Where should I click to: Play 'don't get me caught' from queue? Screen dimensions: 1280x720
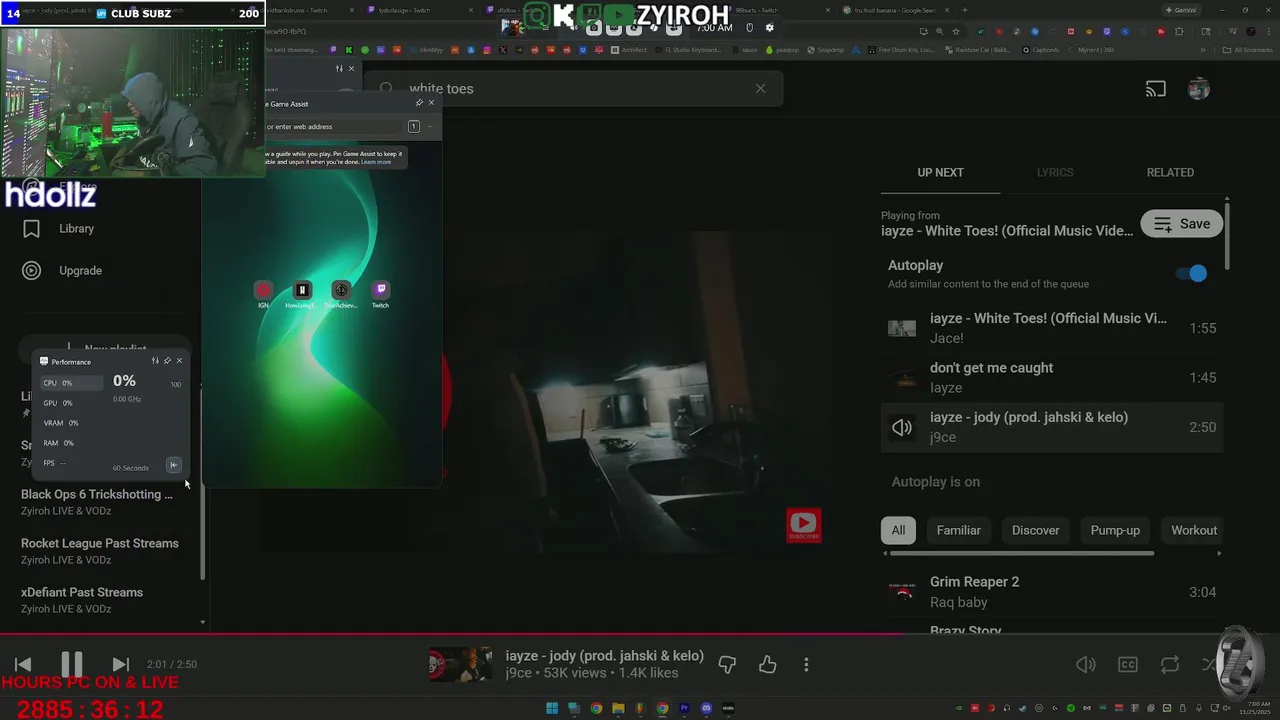(x=1050, y=377)
